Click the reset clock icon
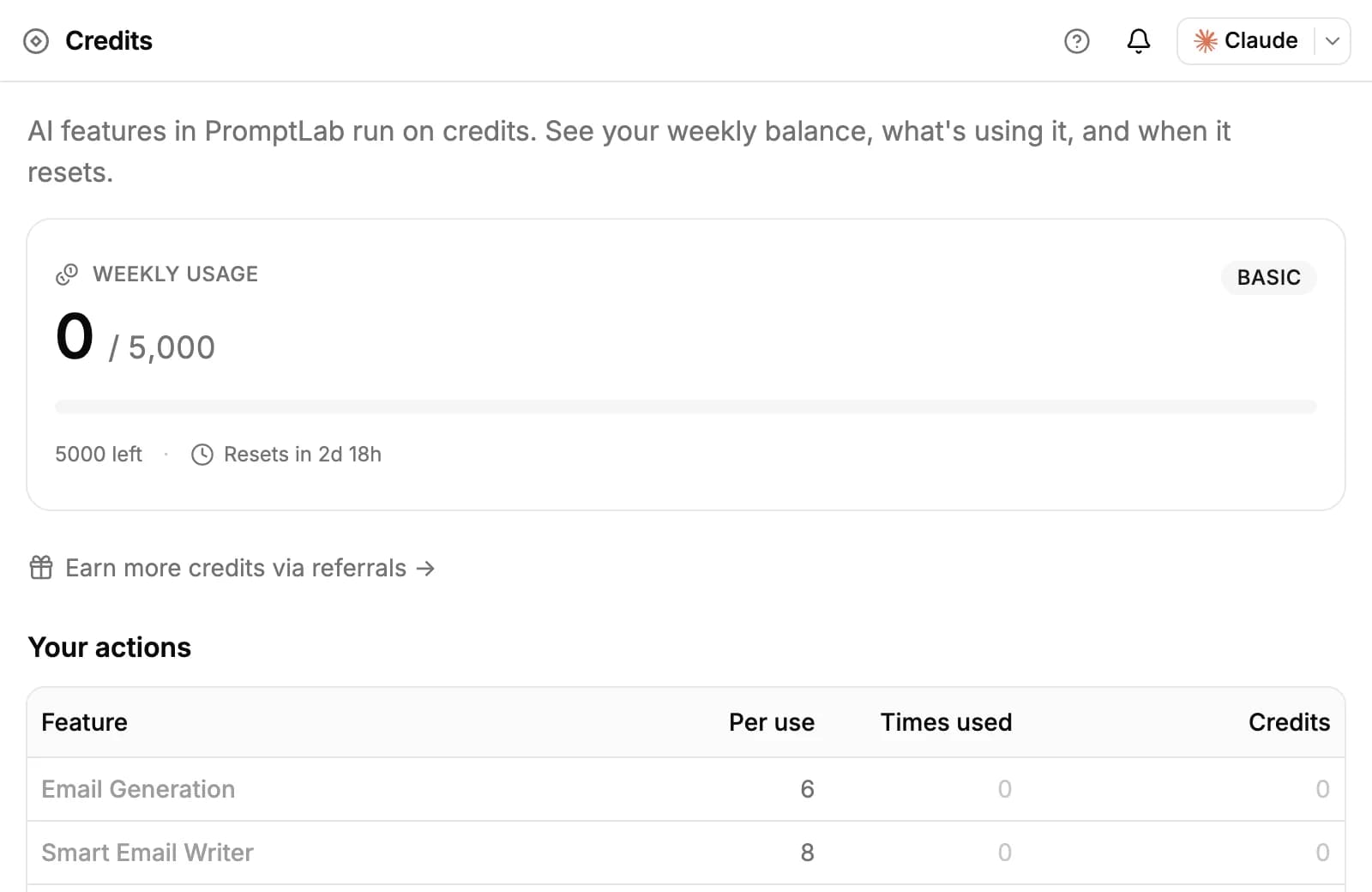The width and height of the screenshot is (1372, 892). (202, 455)
